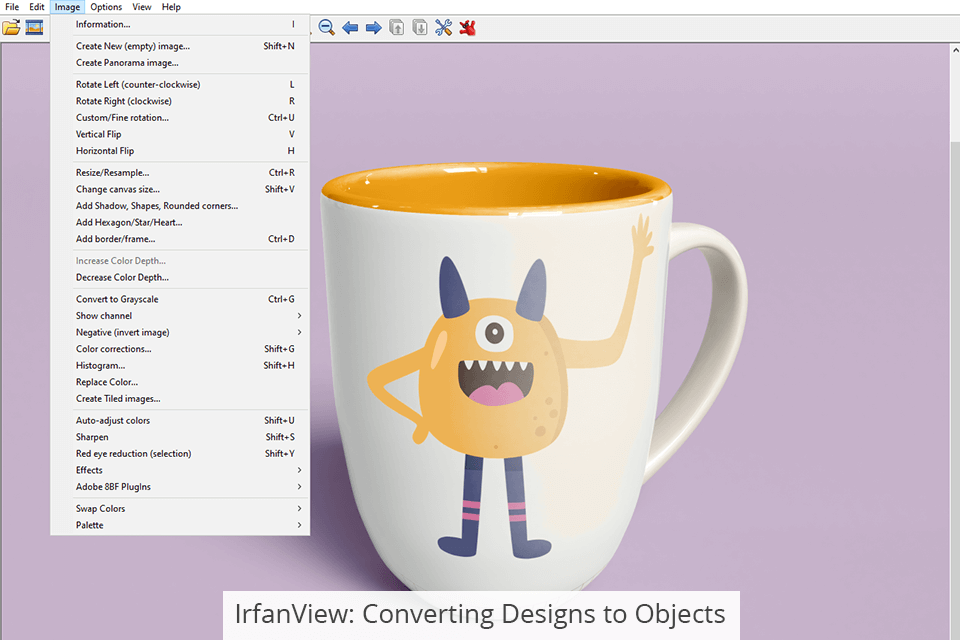Screen dimensions: 960x640
Task: Click the red IrfanView About icon
Action: point(468,28)
